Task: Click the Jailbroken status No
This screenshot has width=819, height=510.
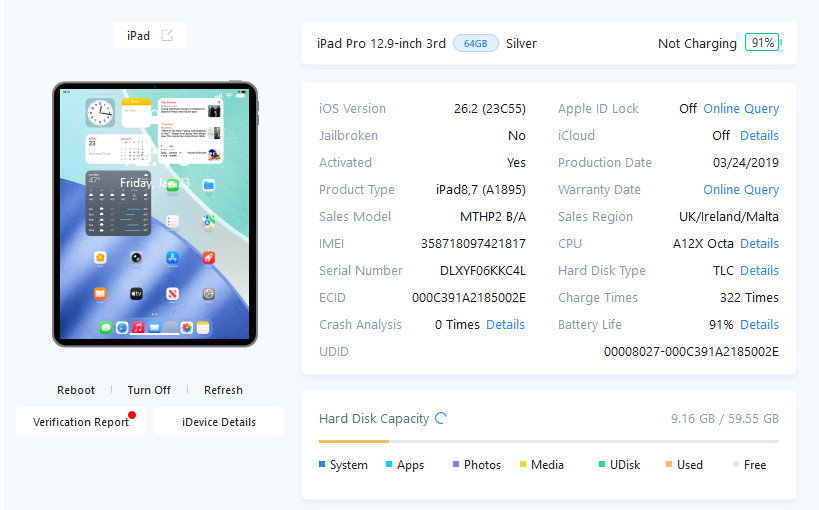Action: pyautogui.click(x=517, y=135)
